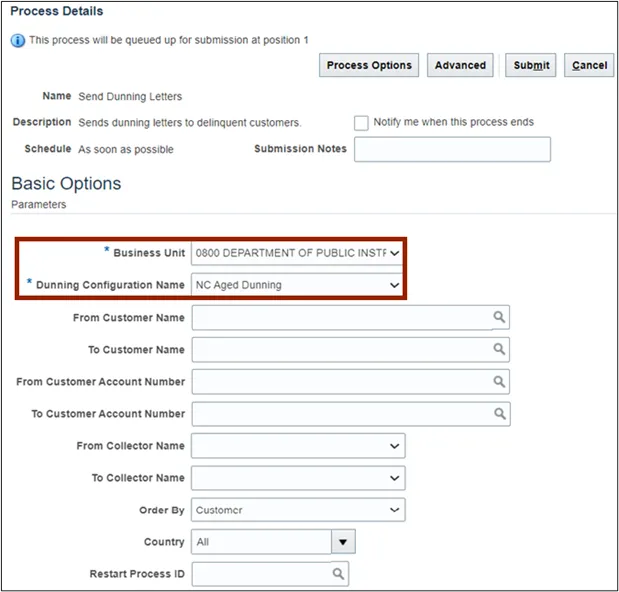This screenshot has height=592, width=619.
Task: Open From Customer Account Number search icon
Action: (x=498, y=382)
